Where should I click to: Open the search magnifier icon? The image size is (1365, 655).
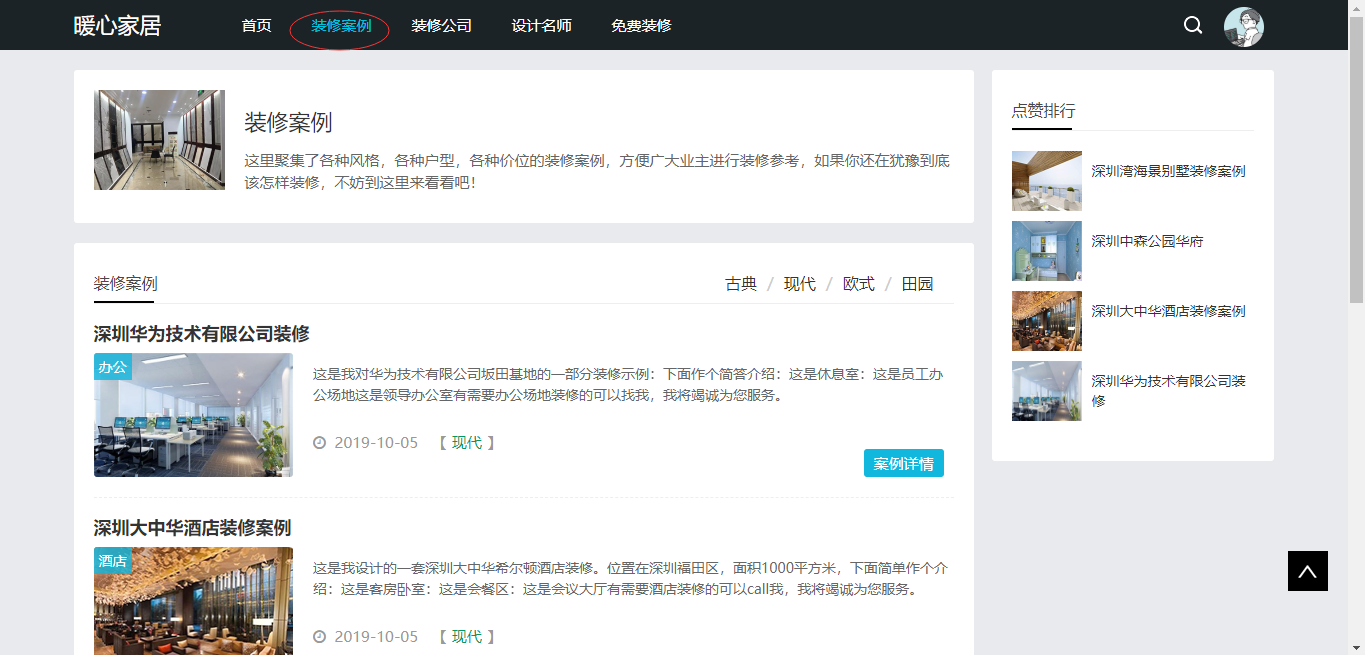pos(1193,25)
